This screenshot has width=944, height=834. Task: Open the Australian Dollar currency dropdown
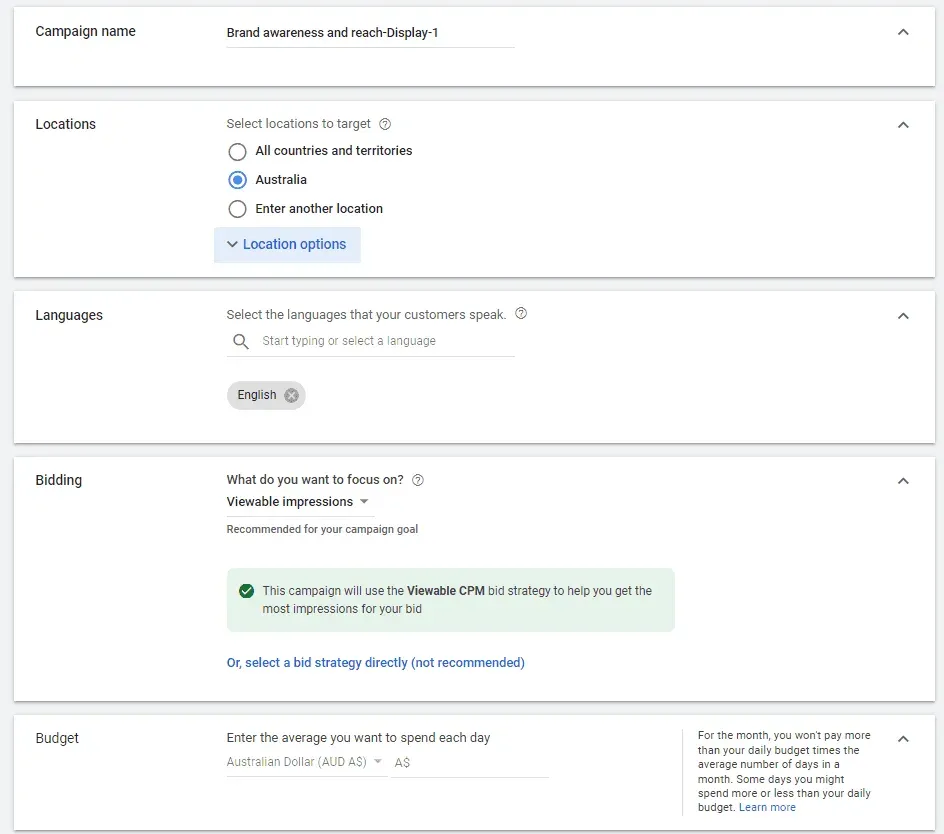coord(306,762)
